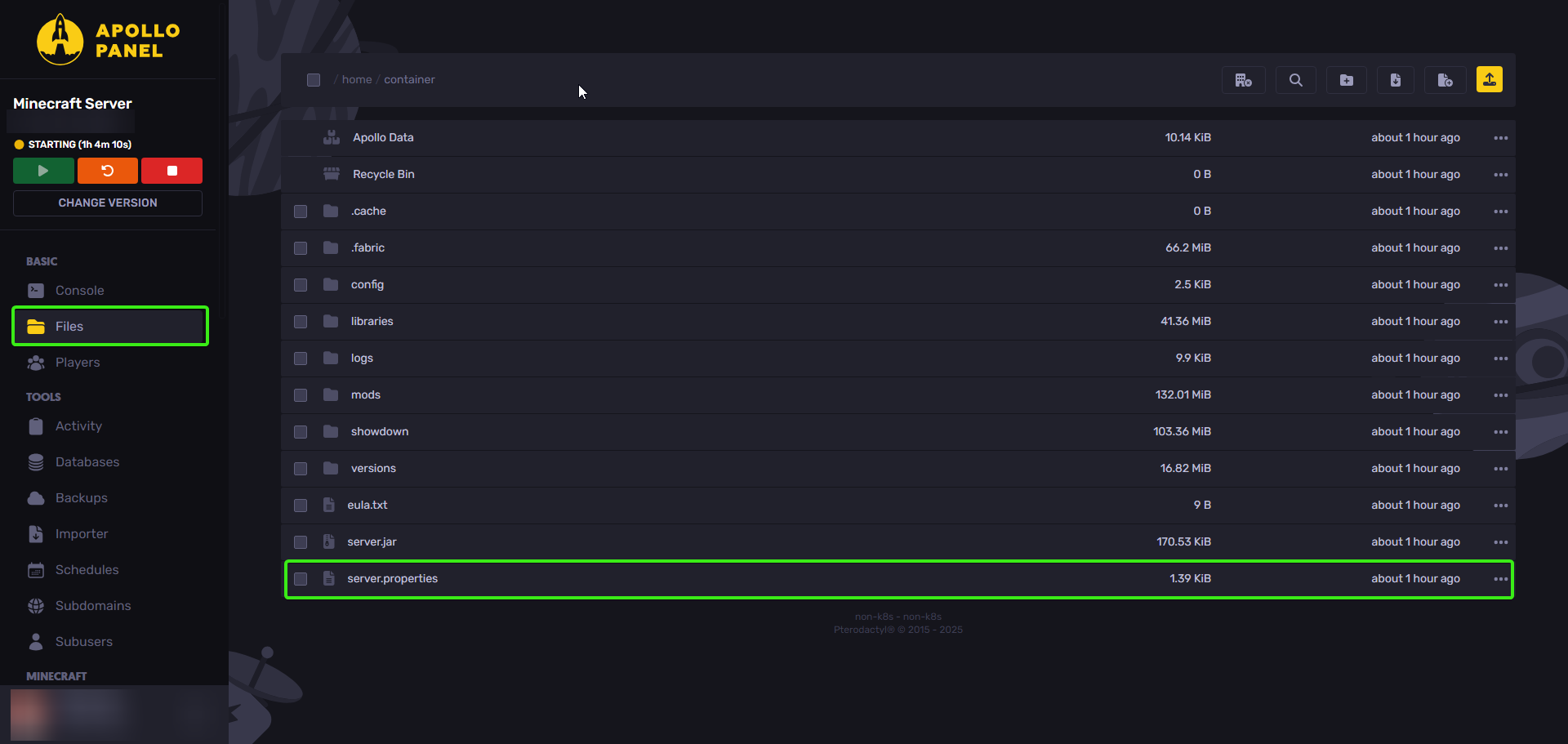Open options menu for Recycle Bin

(1500, 175)
